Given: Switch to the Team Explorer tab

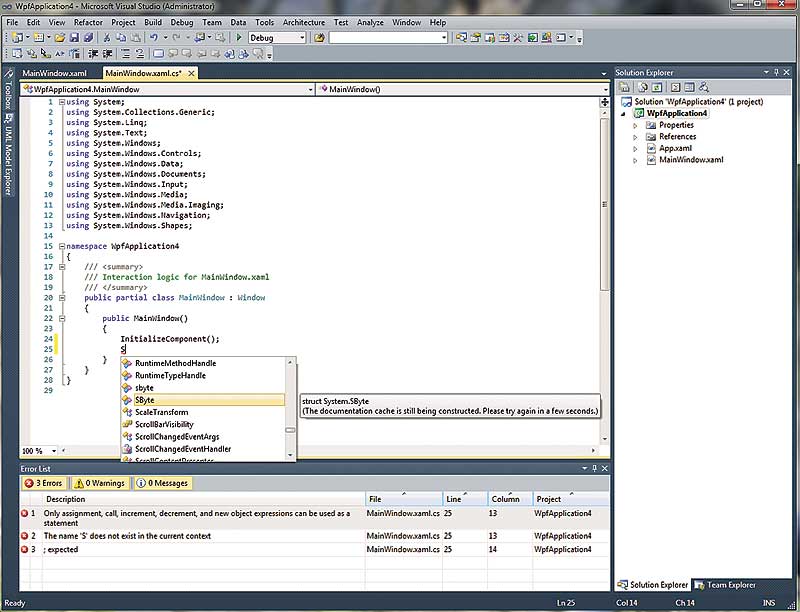Looking at the screenshot, I should click(726, 585).
